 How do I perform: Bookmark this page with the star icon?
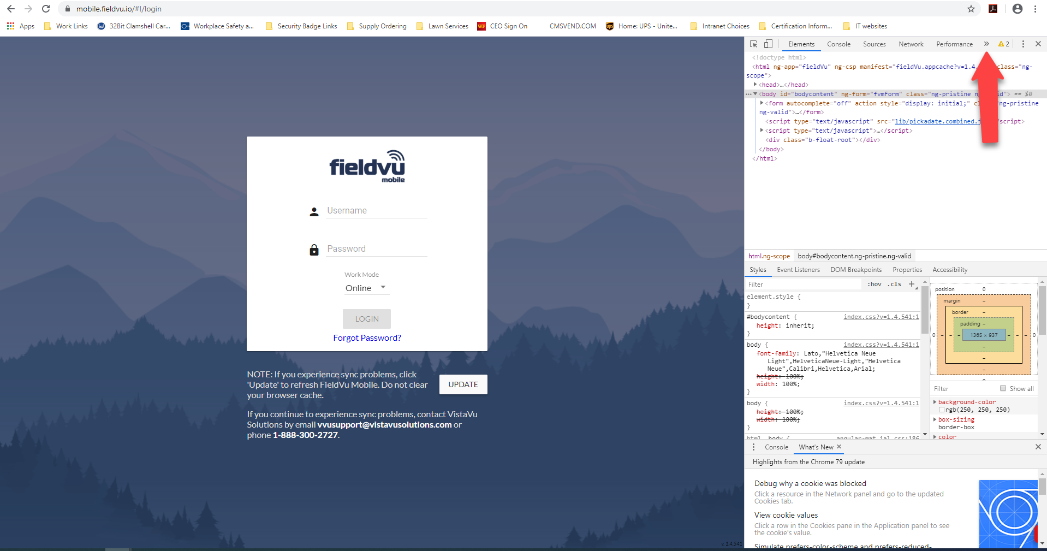click(971, 9)
